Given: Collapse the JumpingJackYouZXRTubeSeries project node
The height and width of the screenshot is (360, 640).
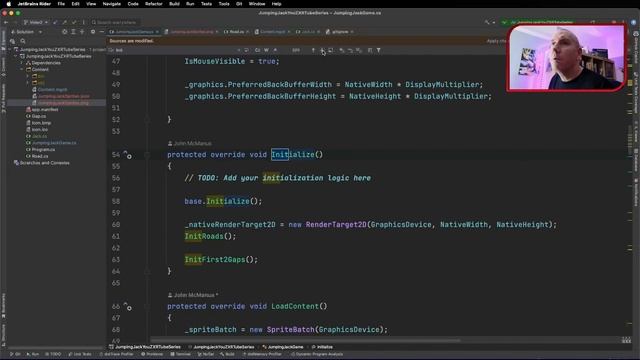Looking at the screenshot, I should coord(16,56).
